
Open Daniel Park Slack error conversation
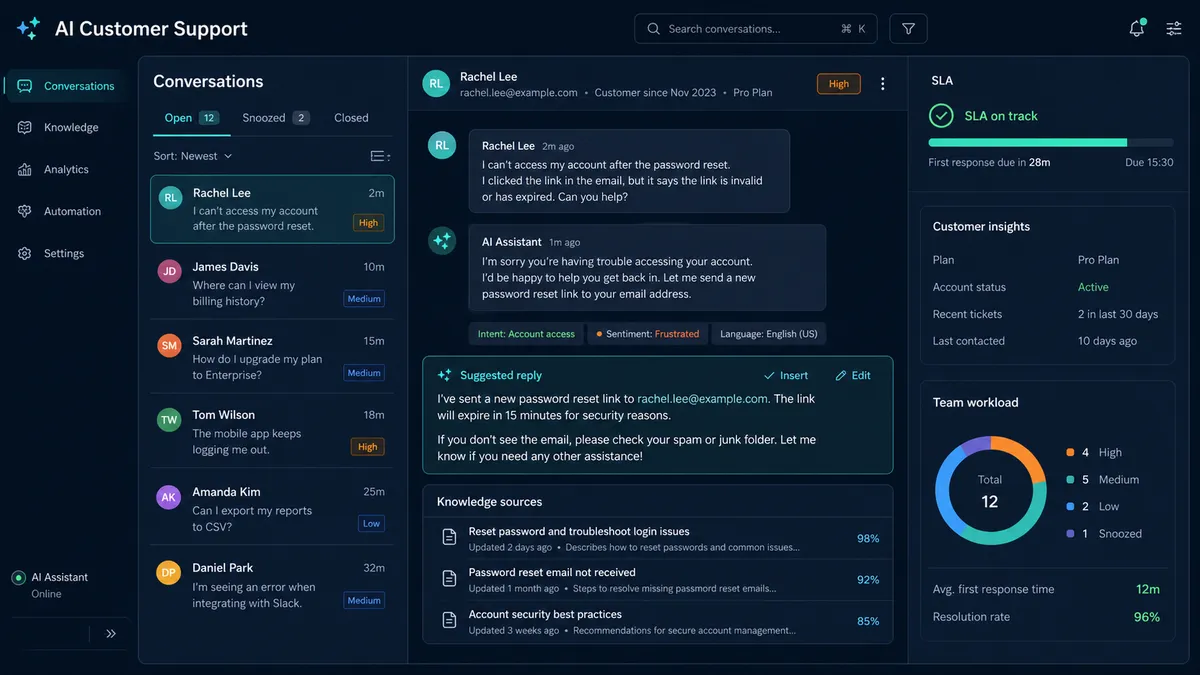(x=272, y=584)
